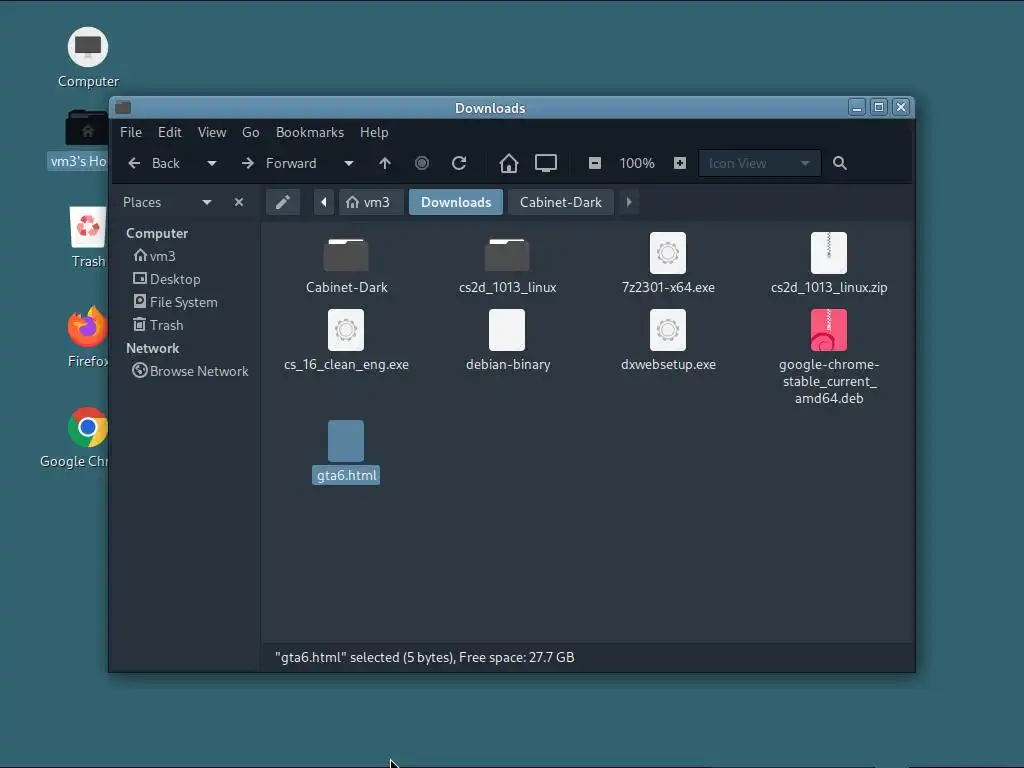The height and width of the screenshot is (768, 1024).
Task: Click the Google Chrome desktop icon
Action: click(x=88, y=427)
